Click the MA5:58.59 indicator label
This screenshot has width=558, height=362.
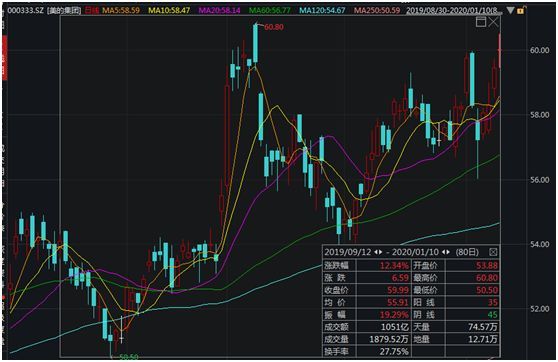[121, 10]
